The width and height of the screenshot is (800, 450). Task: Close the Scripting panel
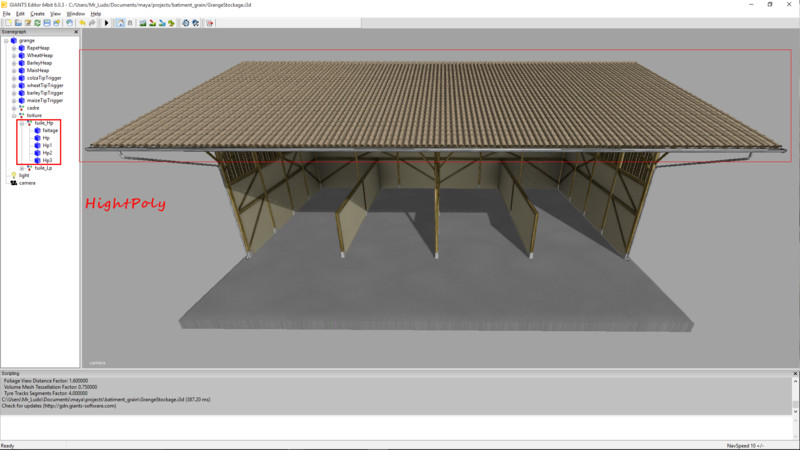point(795,372)
